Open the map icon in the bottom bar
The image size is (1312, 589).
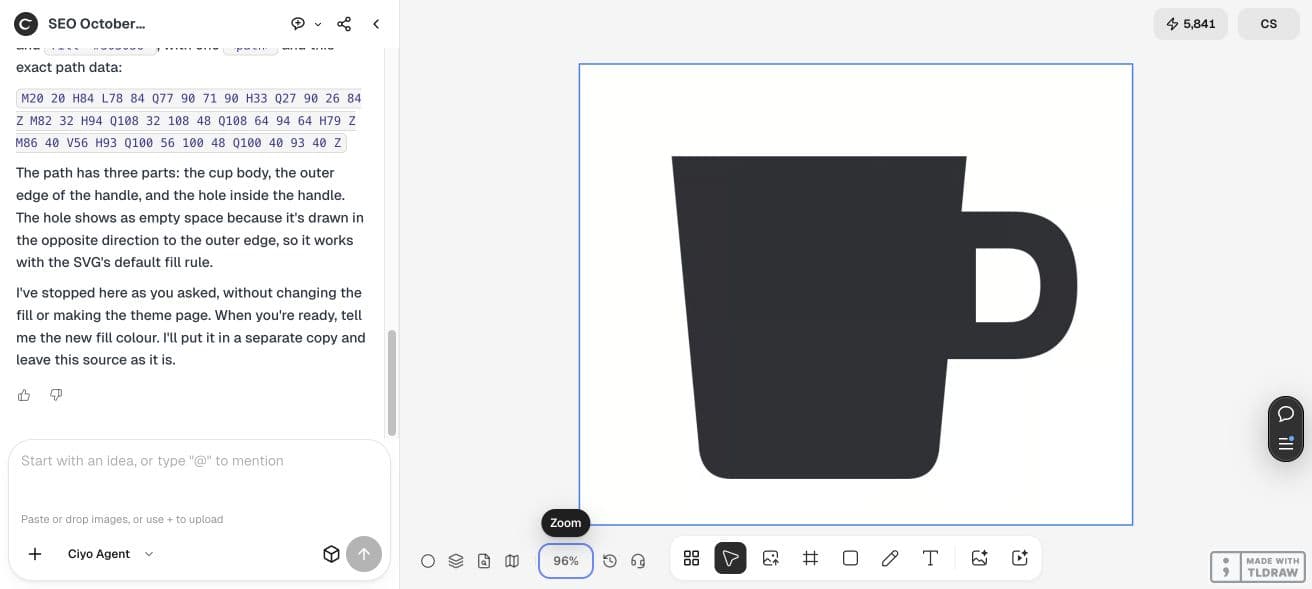[512, 561]
